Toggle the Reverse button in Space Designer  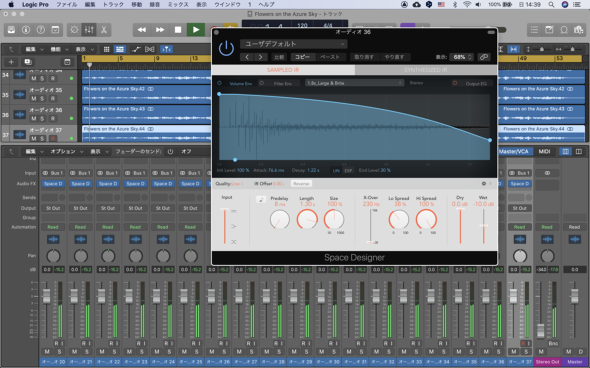[301, 184]
